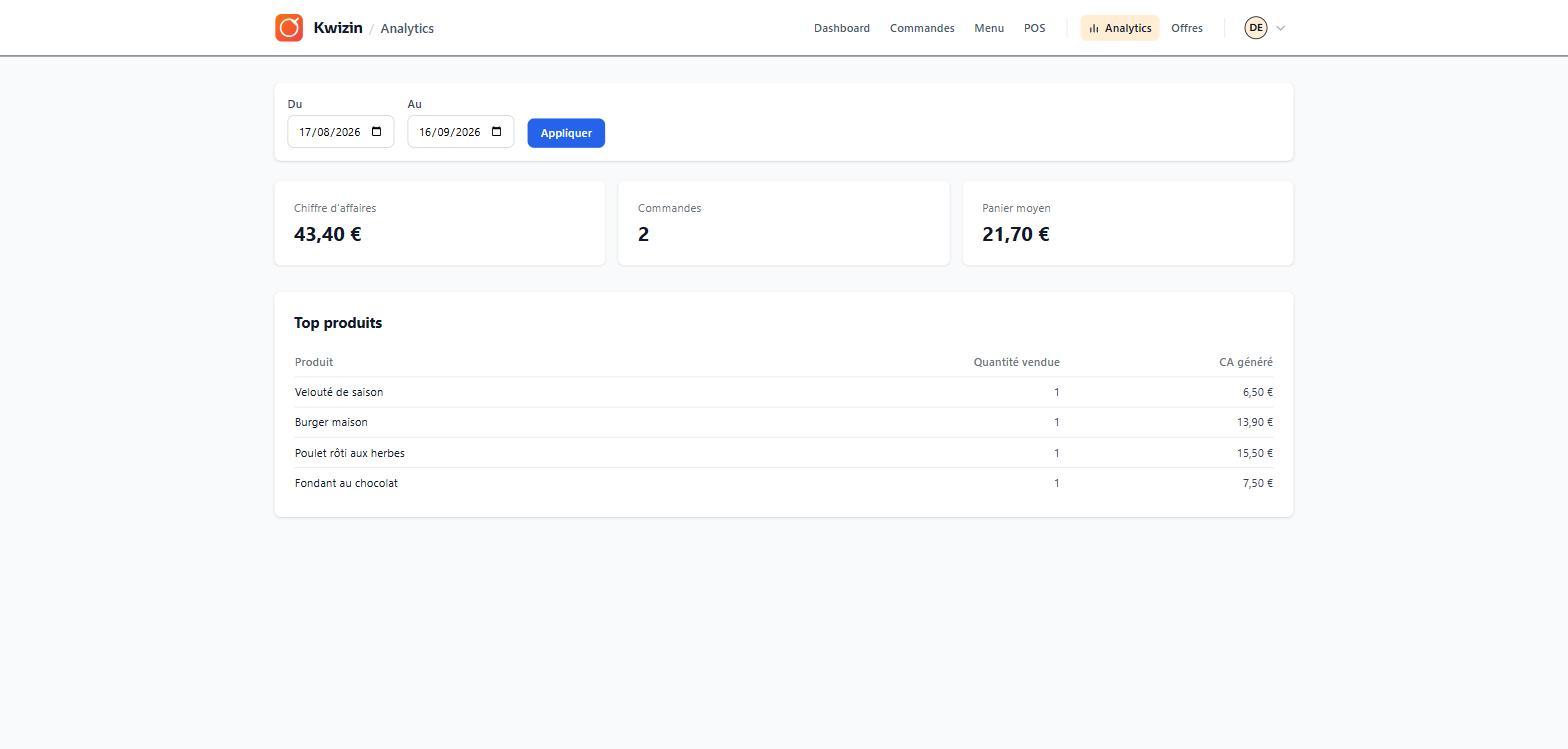Image resolution: width=1568 pixels, height=749 pixels.
Task: Open the Menu nav item
Action: point(989,28)
